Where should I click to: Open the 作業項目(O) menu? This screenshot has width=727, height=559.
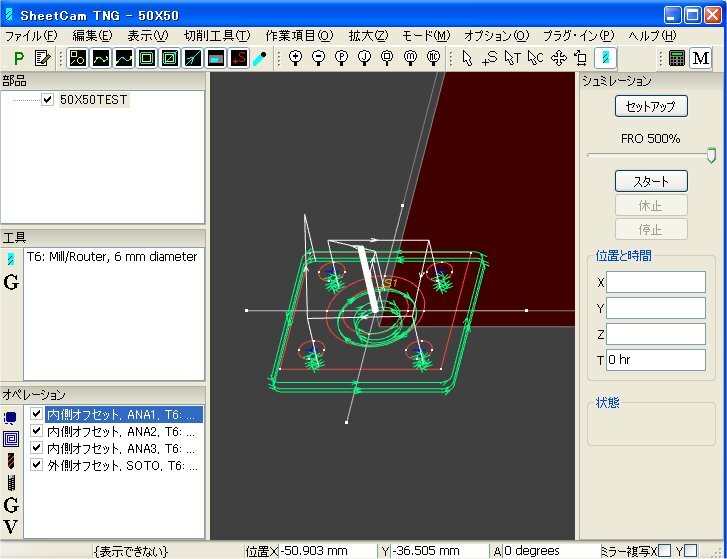click(x=299, y=36)
